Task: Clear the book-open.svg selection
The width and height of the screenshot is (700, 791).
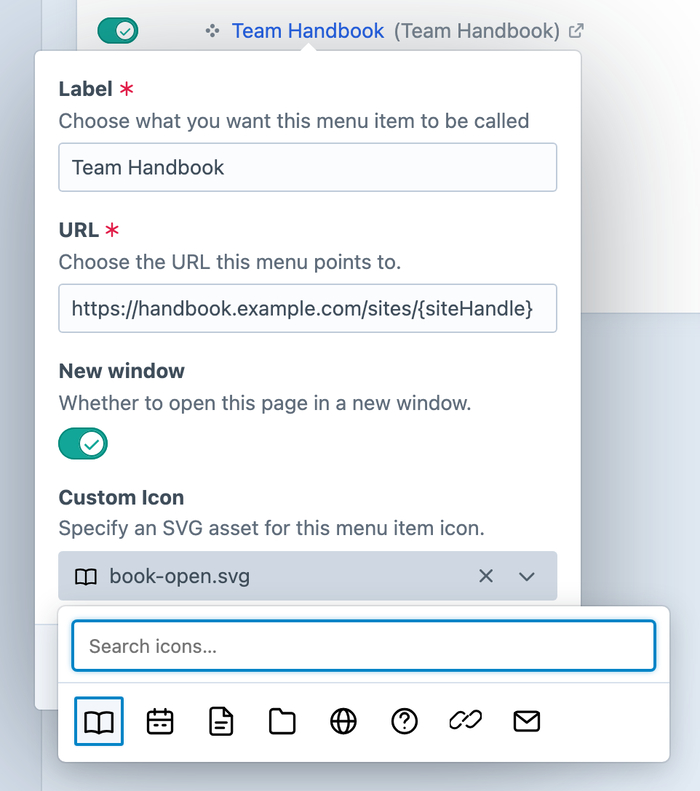Action: tap(486, 576)
